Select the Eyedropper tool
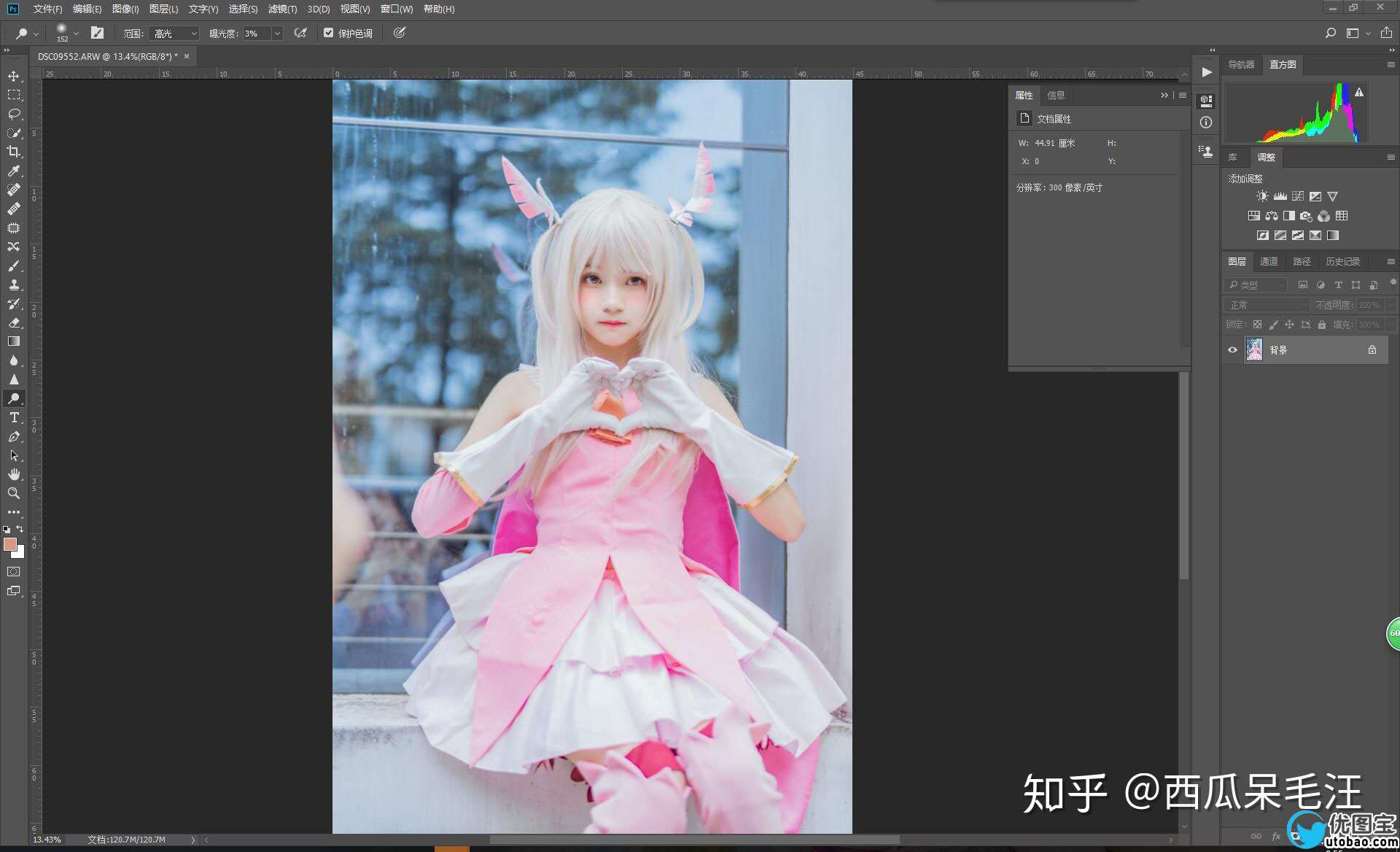Screen dimensions: 1400x852 point(14,171)
